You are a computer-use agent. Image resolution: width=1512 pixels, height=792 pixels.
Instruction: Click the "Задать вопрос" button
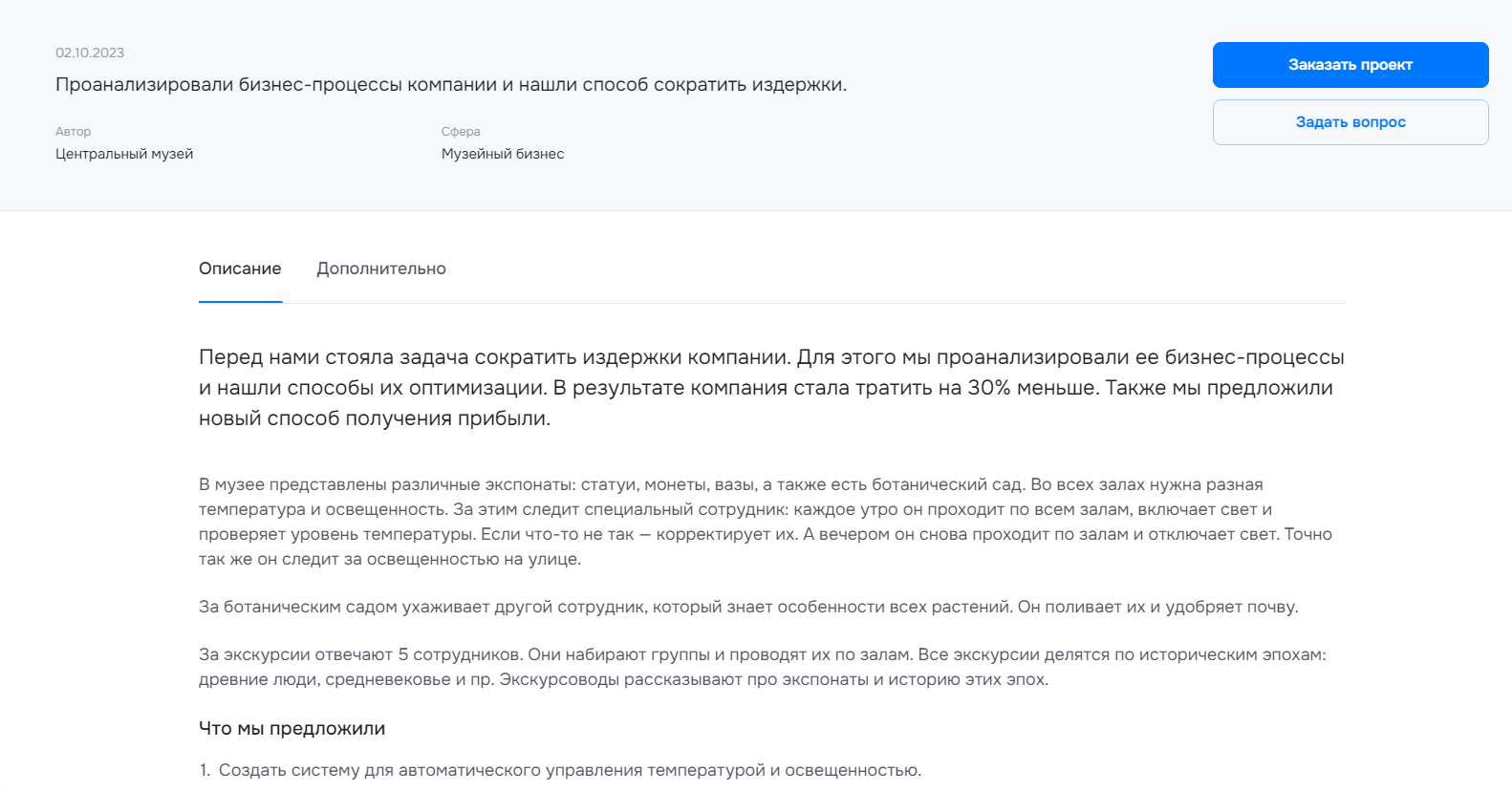pos(1350,122)
